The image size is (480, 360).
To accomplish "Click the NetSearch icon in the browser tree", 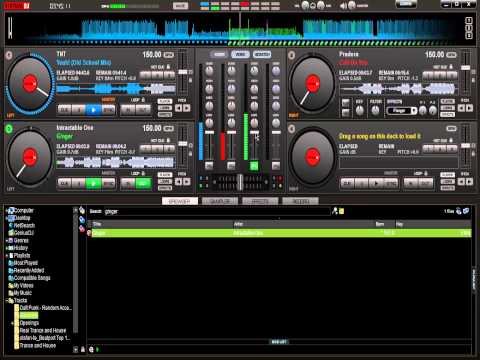I will 11,225.
